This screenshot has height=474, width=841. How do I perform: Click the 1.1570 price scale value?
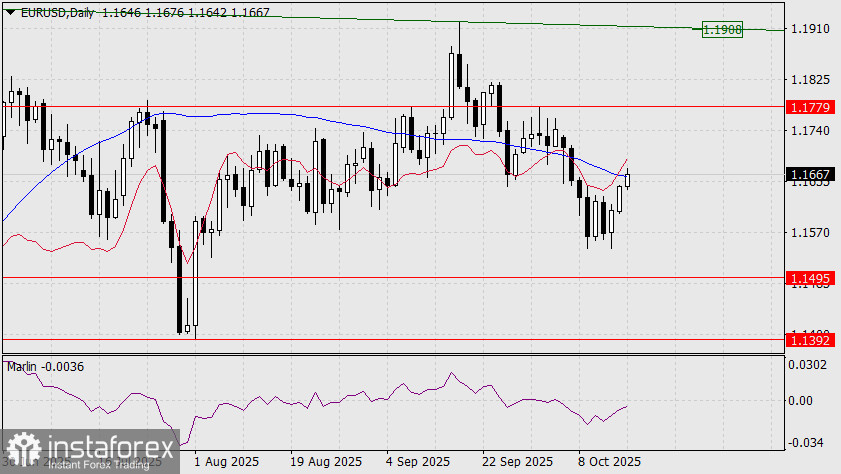click(810, 233)
